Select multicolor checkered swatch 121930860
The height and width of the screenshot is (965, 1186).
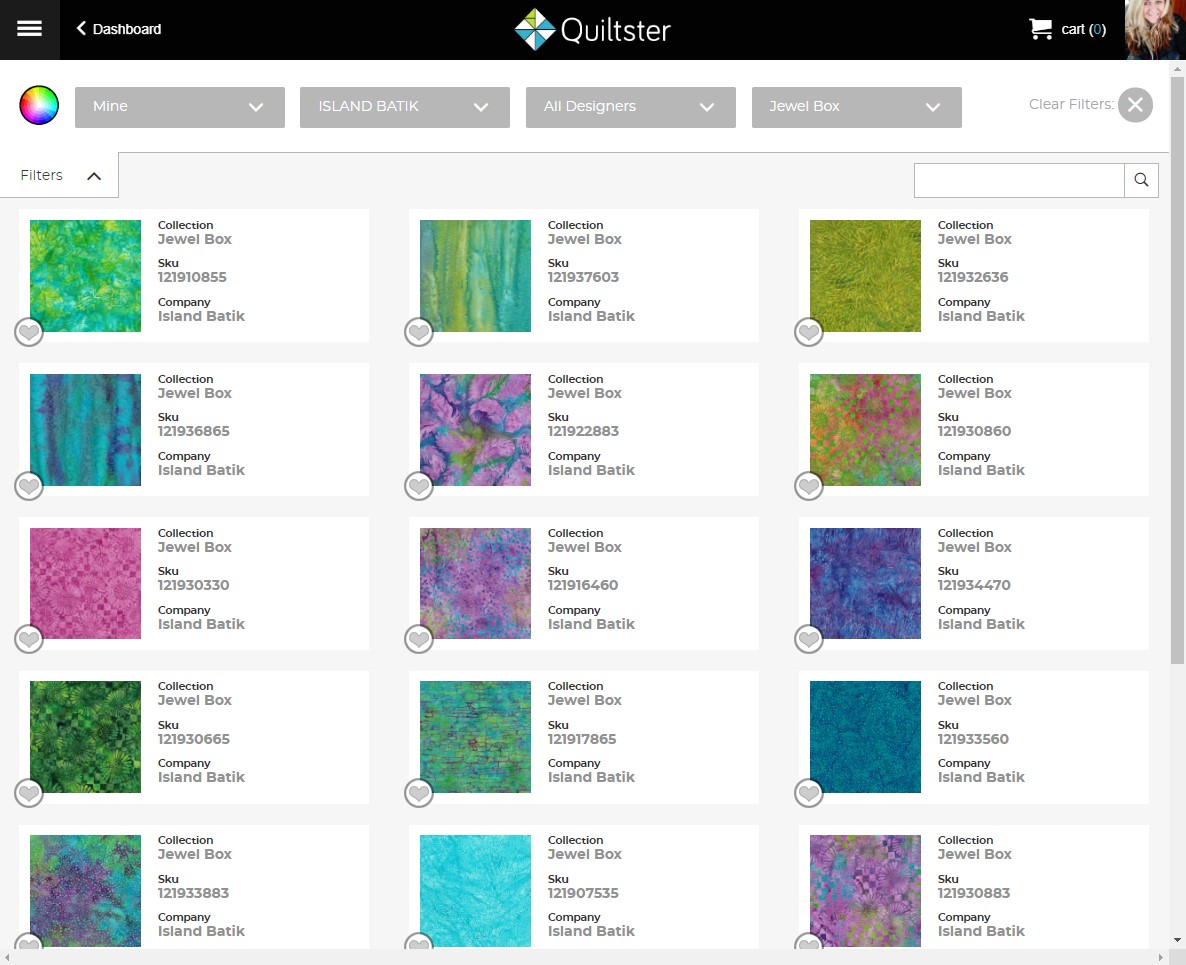pyautogui.click(x=865, y=430)
